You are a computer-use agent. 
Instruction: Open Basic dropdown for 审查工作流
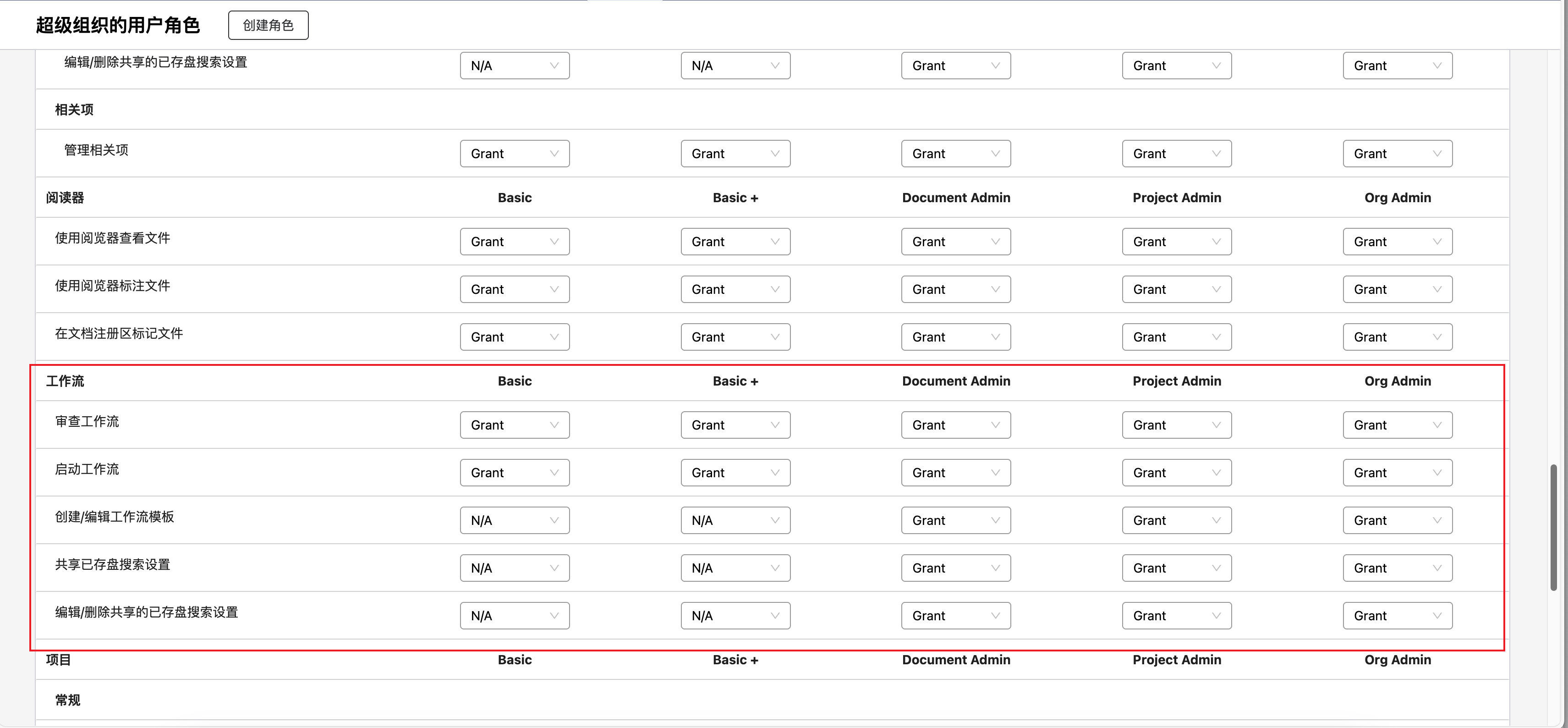515,425
